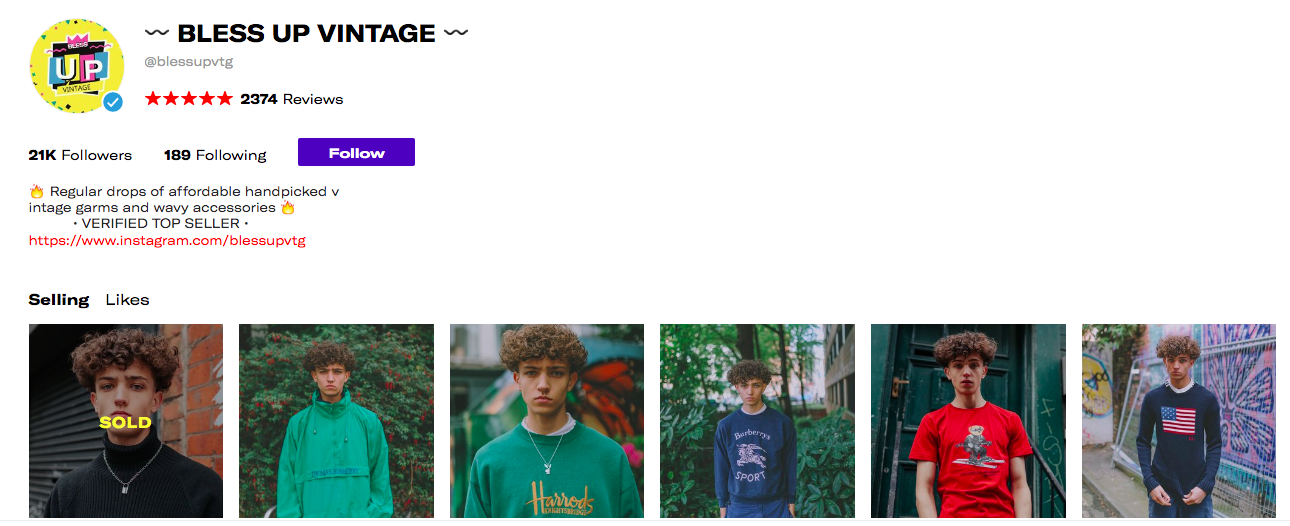Open the red polo bear t-shirt listing
The width and height of the screenshot is (1290, 526).
tap(968, 421)
